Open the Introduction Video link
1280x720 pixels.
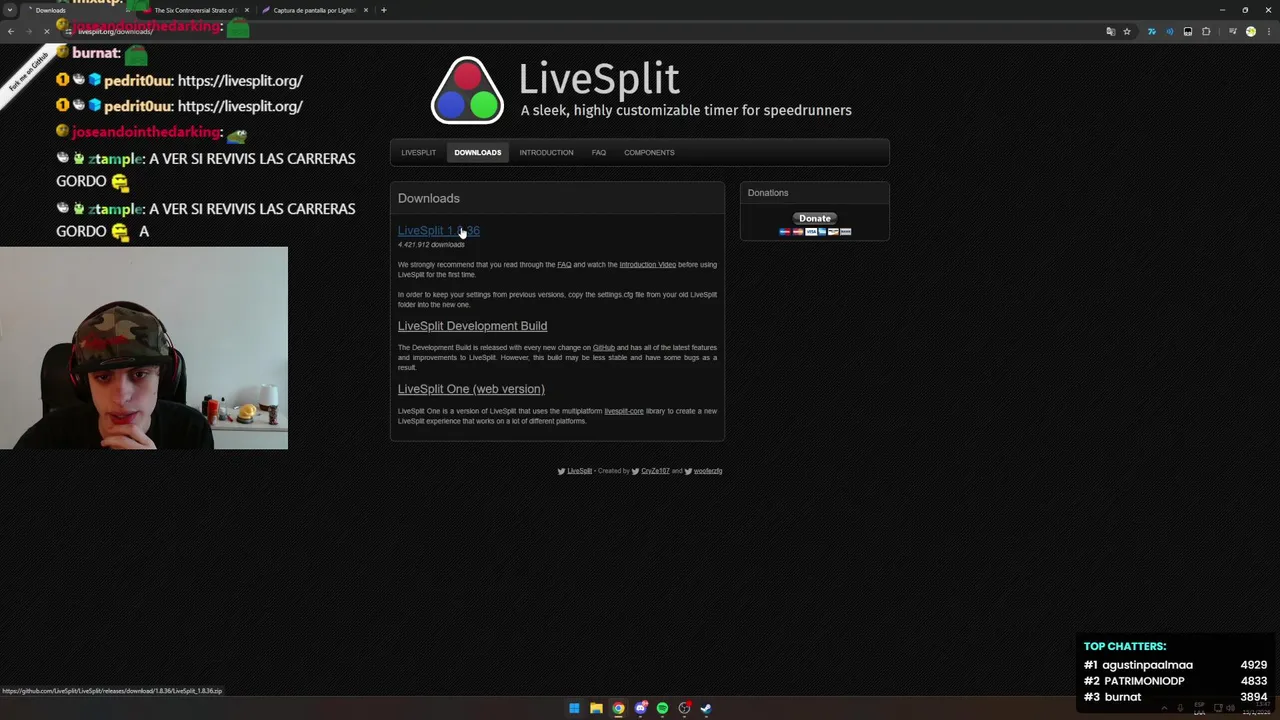tap(647, 265)
